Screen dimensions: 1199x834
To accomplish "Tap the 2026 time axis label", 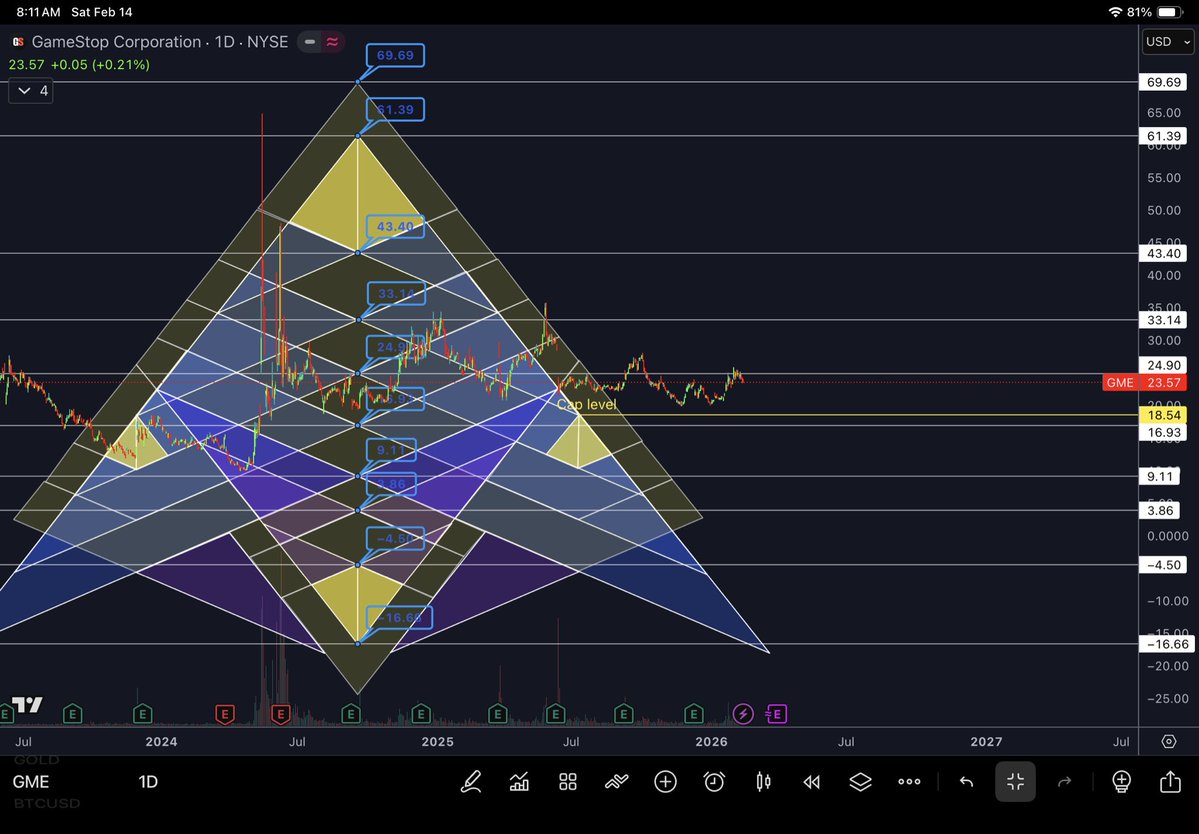I will [x=711, y=742].
